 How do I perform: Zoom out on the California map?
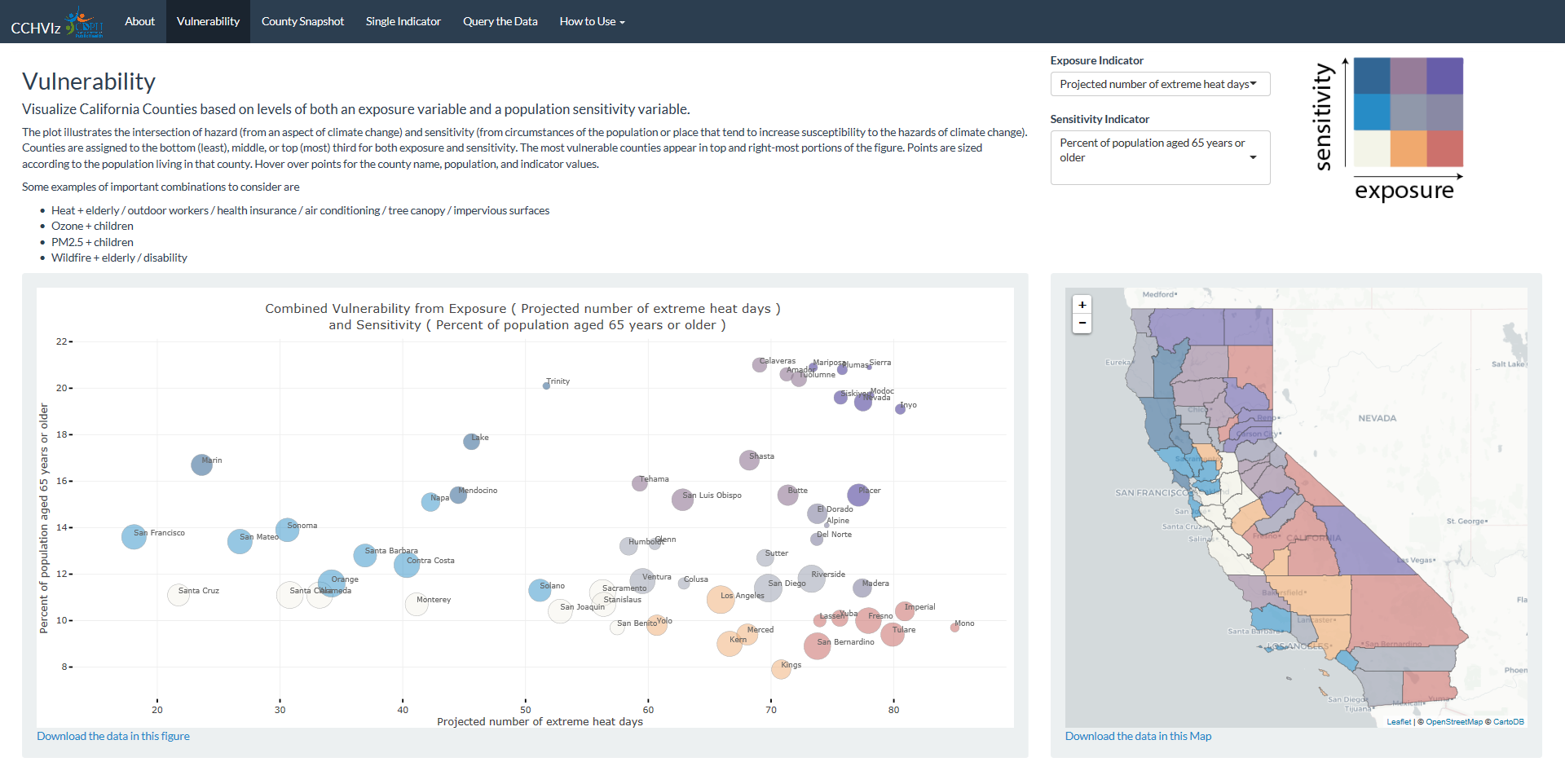pyautogui.click(x=1082, y=323)
